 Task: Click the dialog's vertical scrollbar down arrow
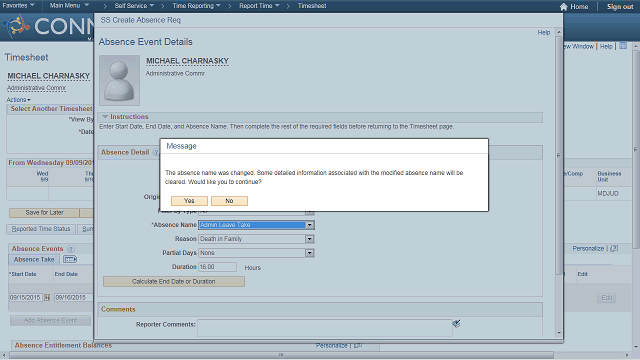coord(559,333)
